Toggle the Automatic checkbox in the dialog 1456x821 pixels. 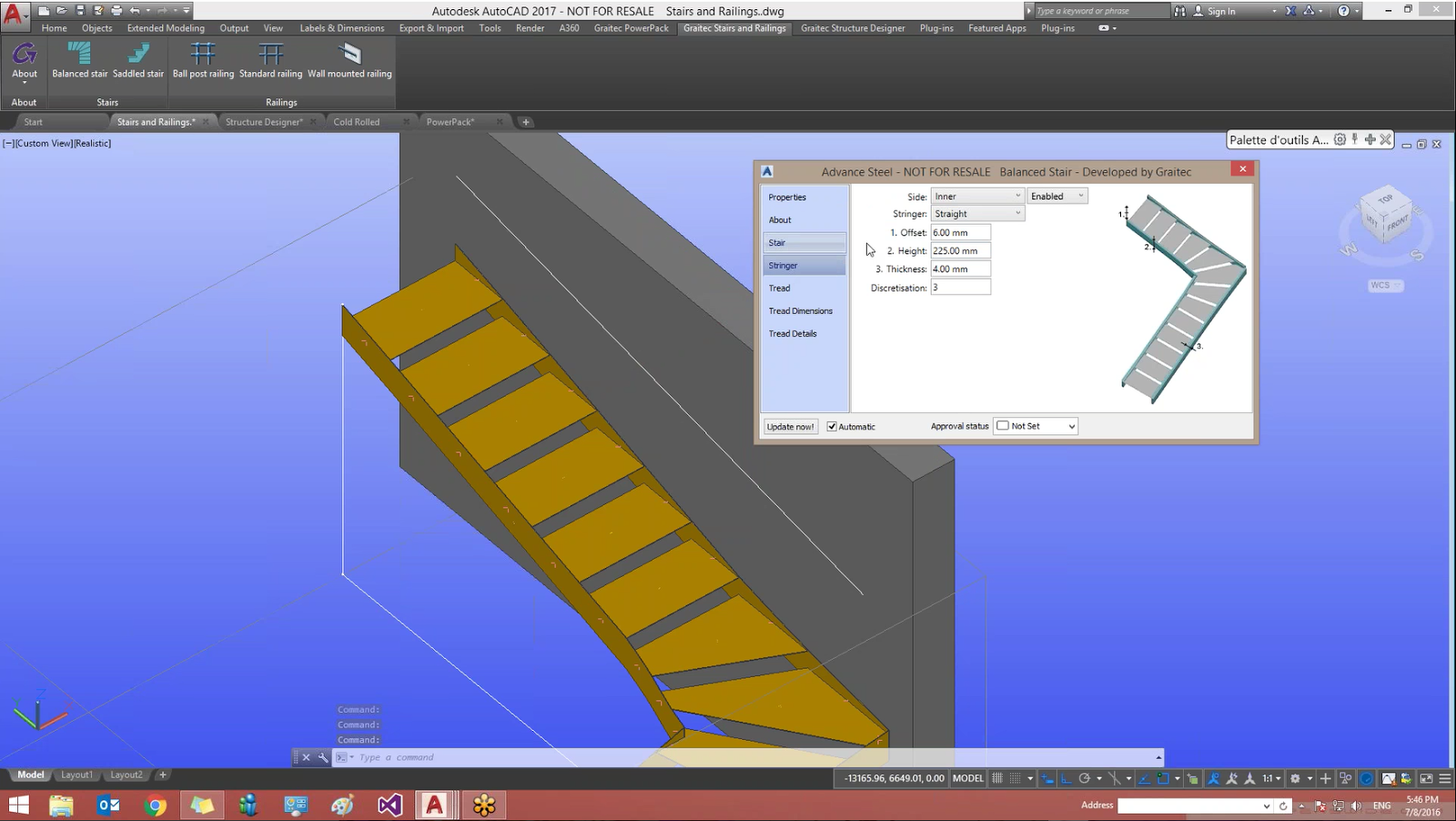832,426
